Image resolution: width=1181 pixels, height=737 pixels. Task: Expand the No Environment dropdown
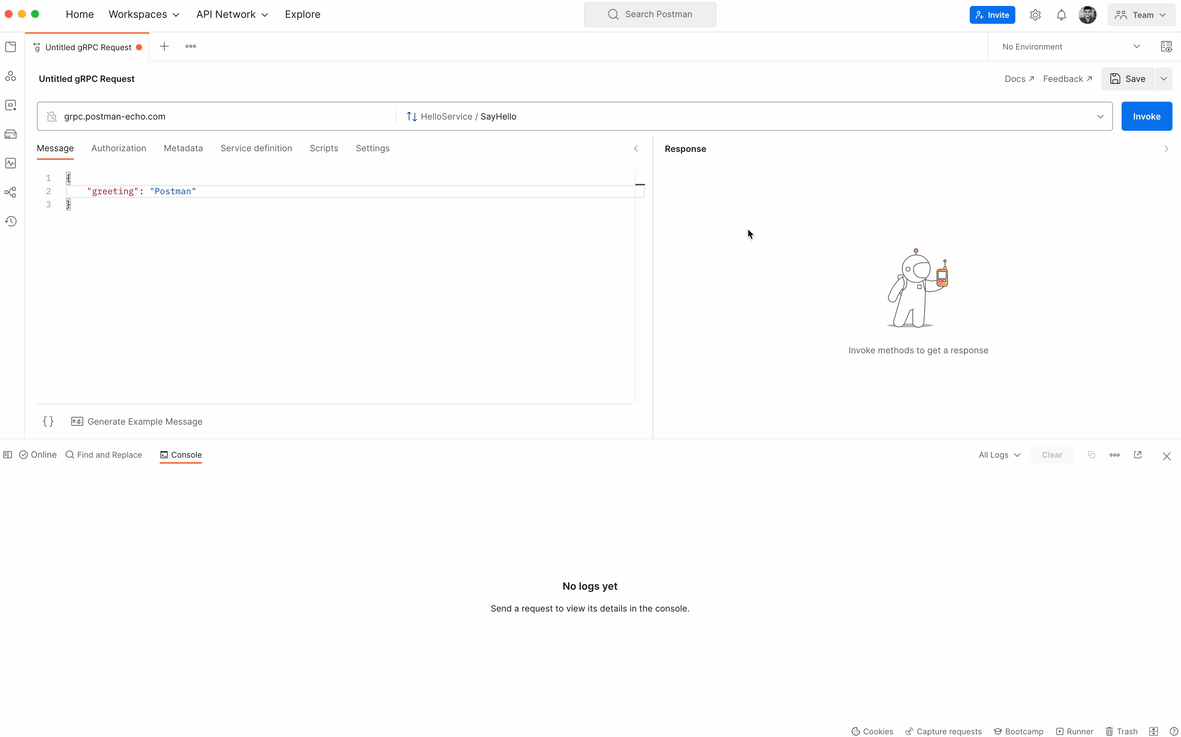pos(1071,47)
